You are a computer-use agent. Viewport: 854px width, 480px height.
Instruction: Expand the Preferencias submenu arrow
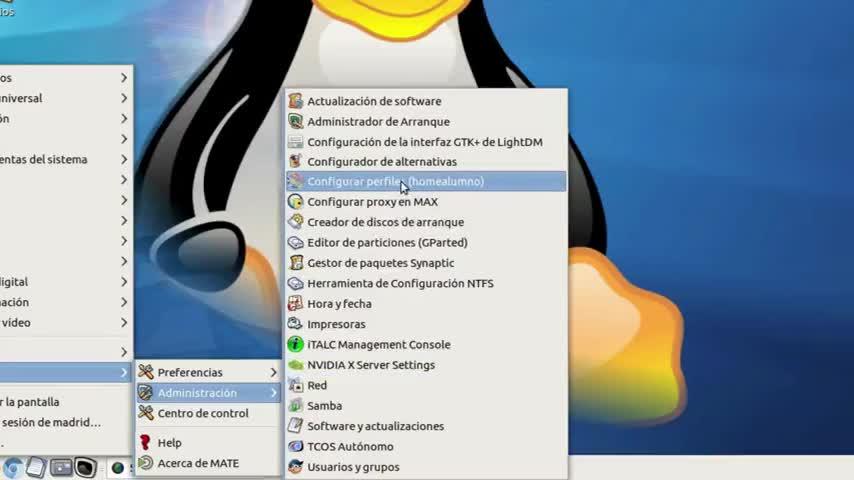pyautogui.click(x=273, y=372)
